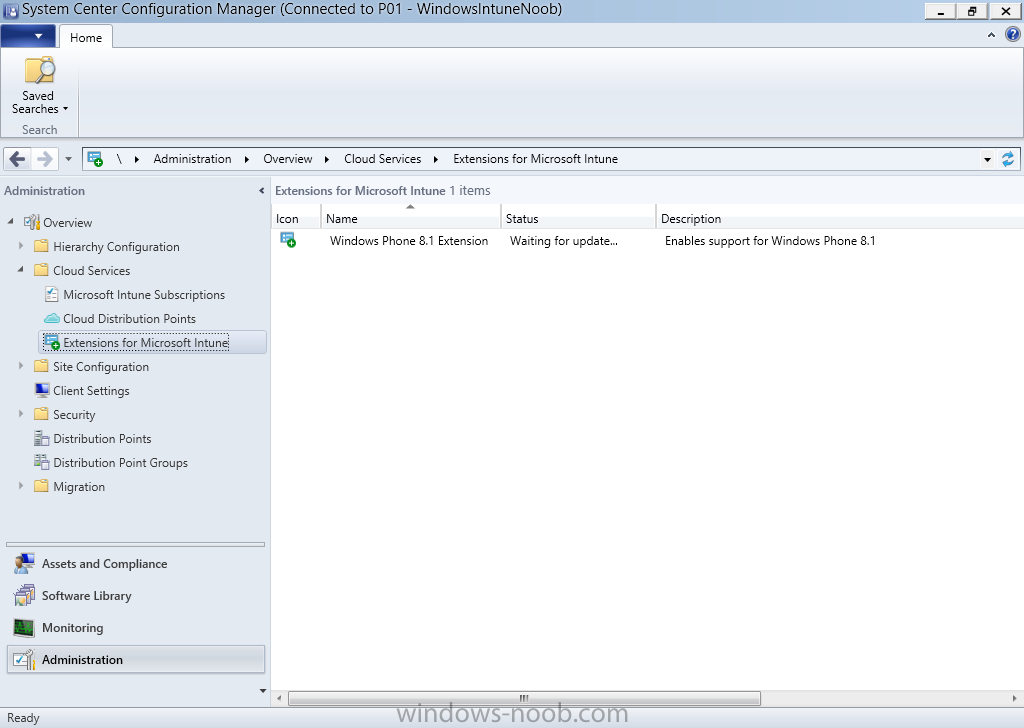Click Cloud Services in the breadcrumb

(383, 159)
